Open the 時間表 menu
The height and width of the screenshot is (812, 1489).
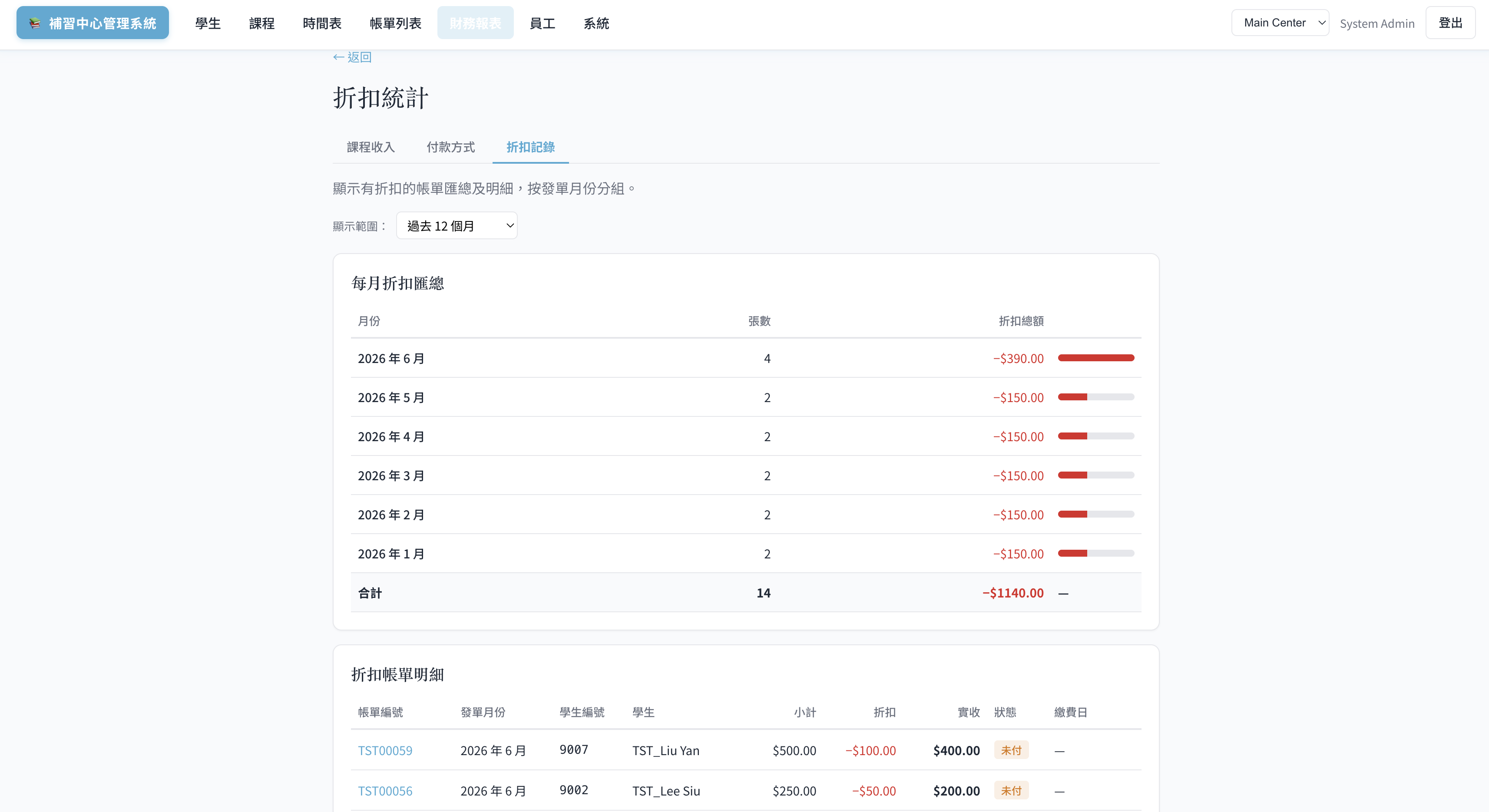(322, 23)
